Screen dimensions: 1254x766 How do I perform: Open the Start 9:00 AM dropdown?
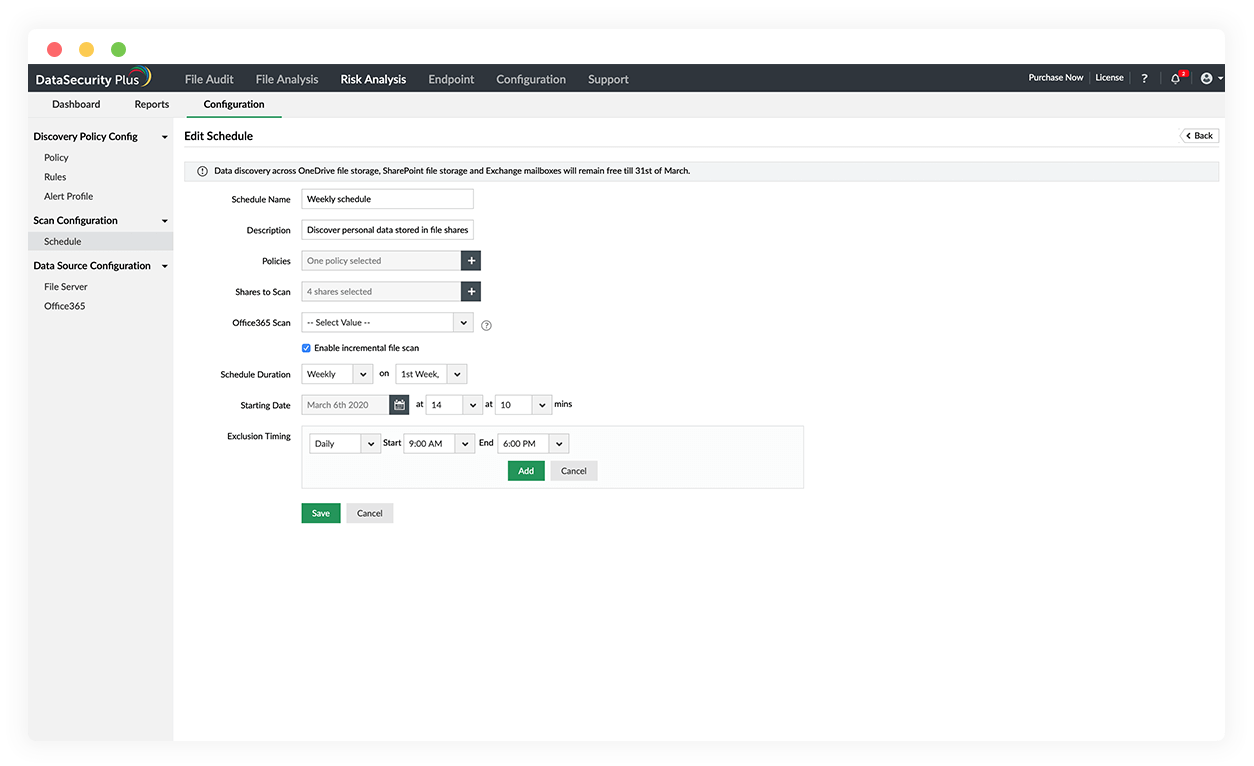click(439, 443)
